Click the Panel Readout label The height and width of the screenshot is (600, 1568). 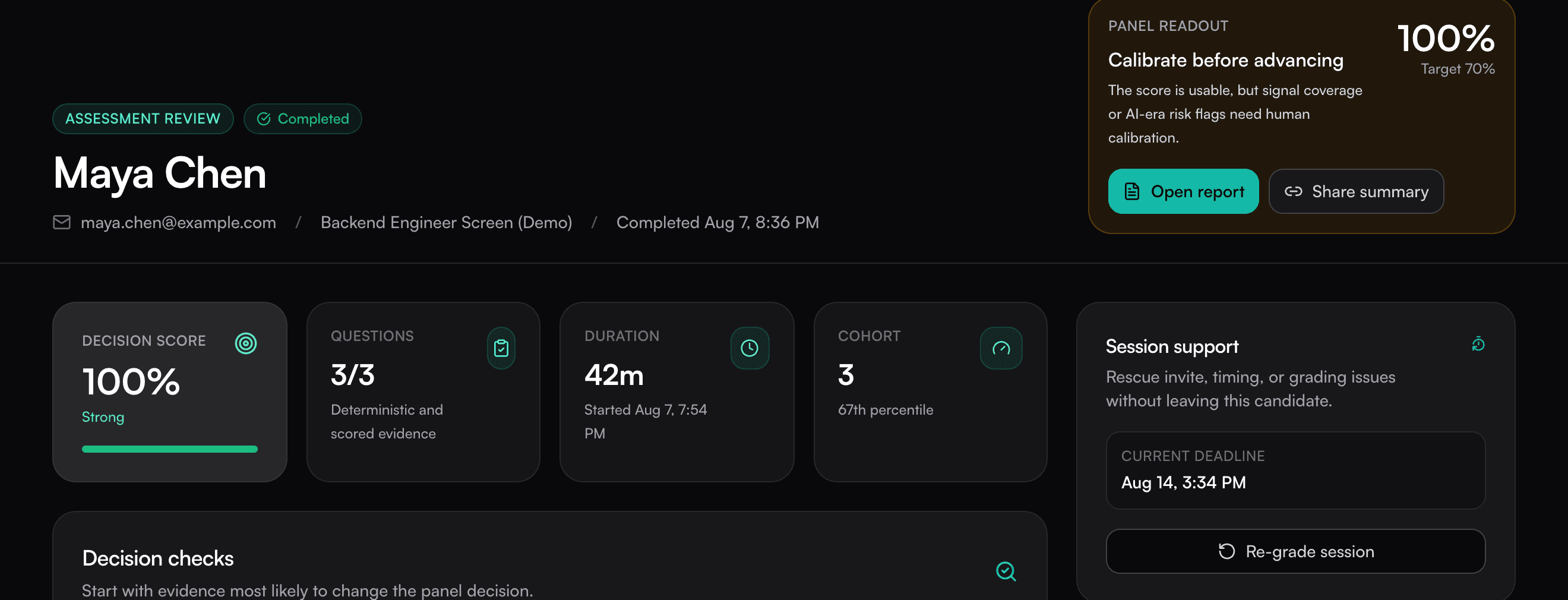(x=1168, y=26)
